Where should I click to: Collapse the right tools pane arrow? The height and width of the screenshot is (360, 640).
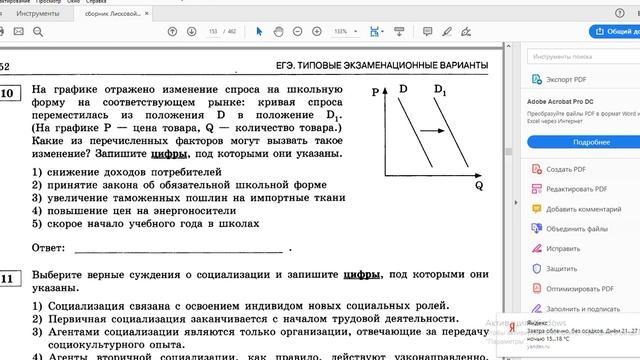click(x=516, y=202)
